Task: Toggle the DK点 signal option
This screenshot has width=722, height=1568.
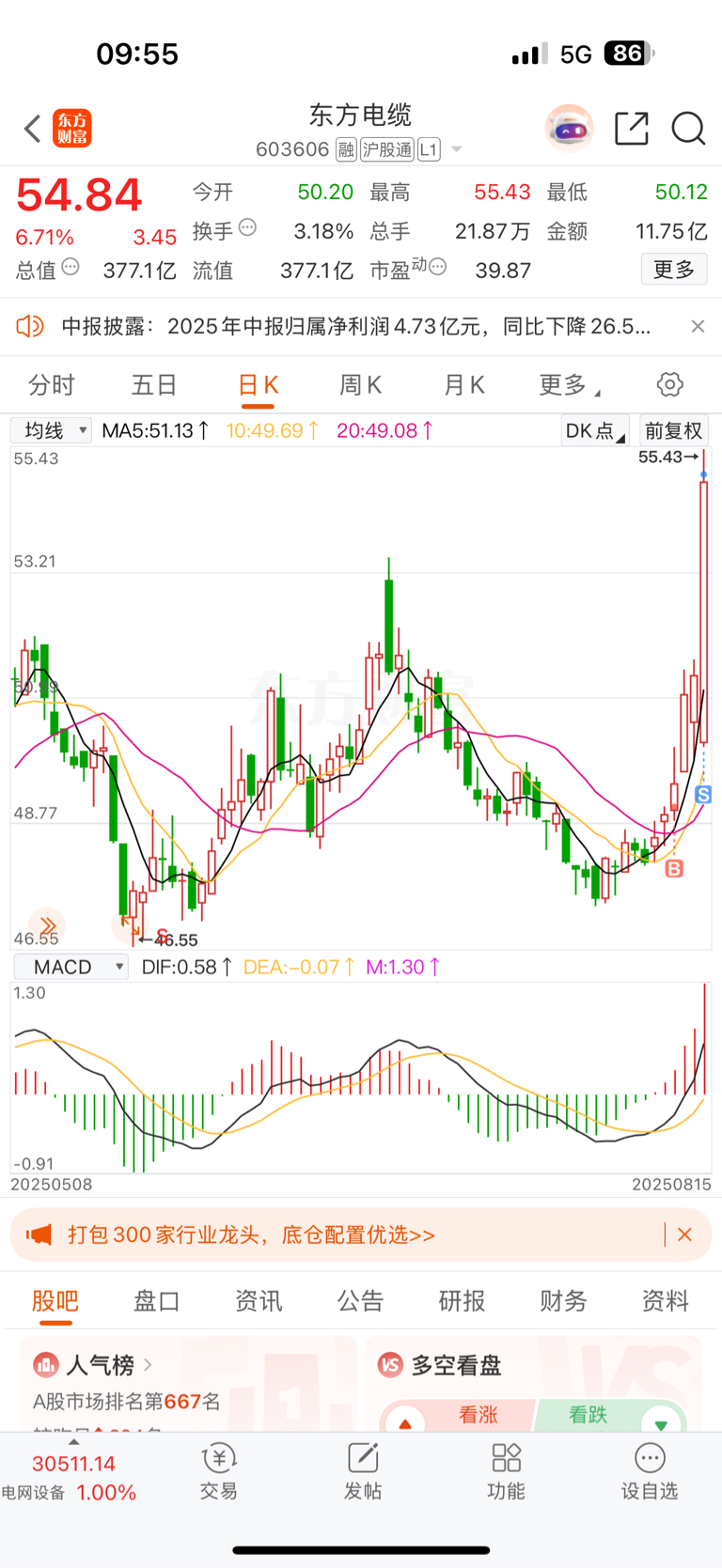Action: coord(594,430)
